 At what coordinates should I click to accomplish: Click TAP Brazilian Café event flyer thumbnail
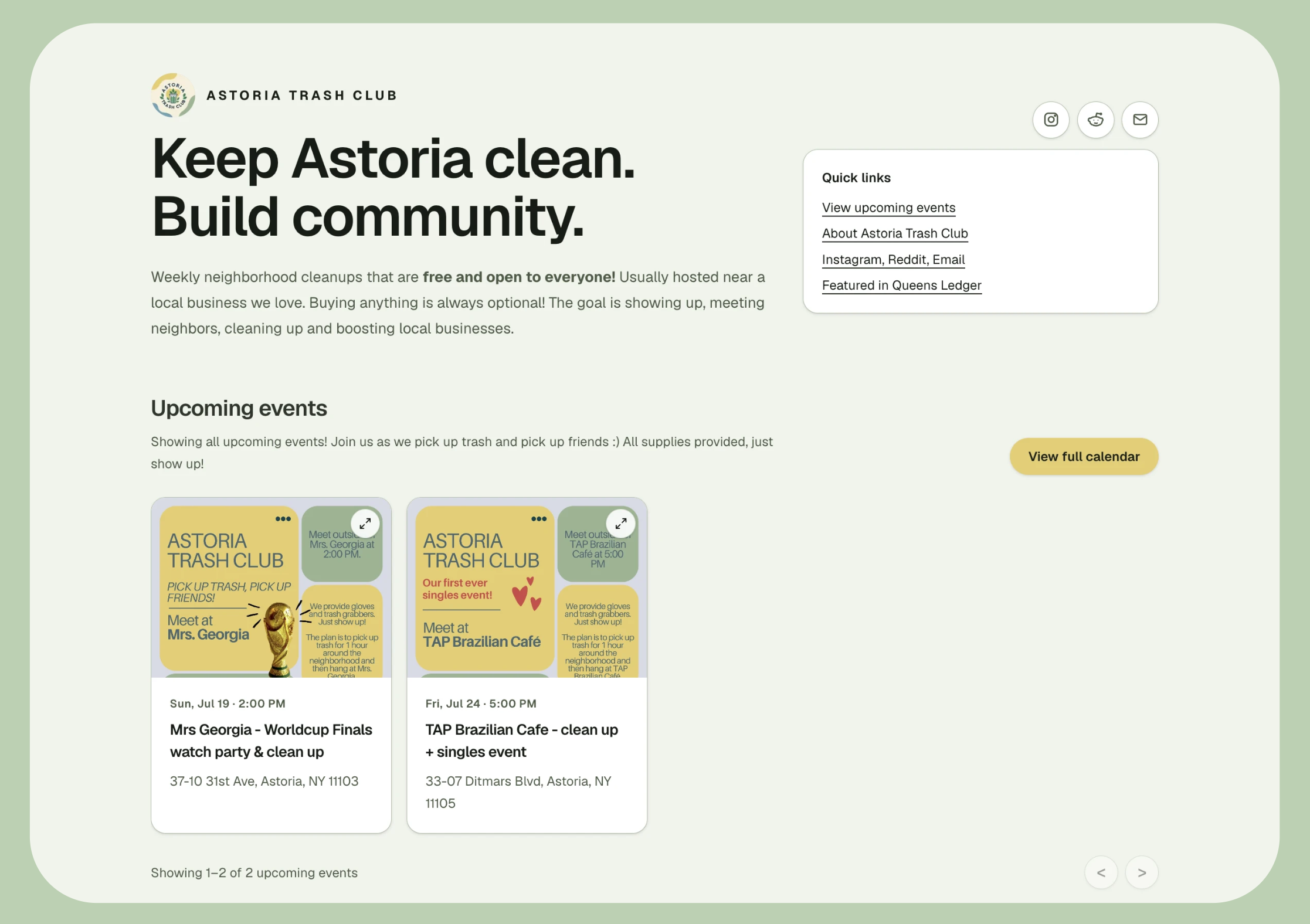click(x=527, y=587)
